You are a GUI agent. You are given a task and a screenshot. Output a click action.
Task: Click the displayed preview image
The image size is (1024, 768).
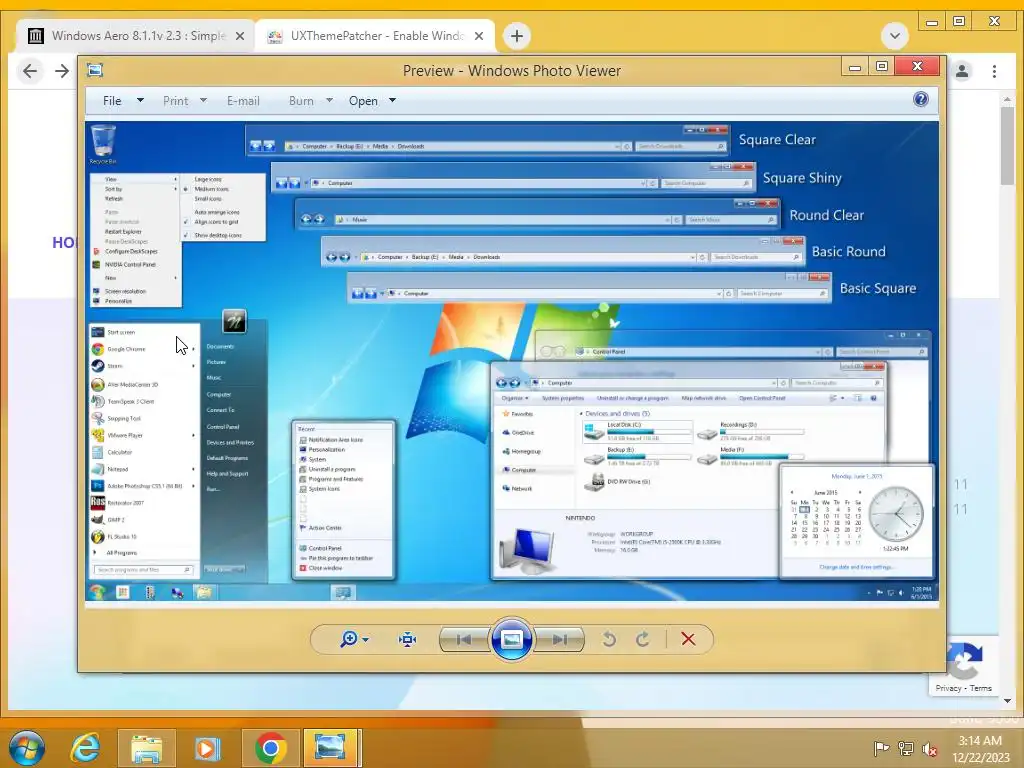pos(511,361)
